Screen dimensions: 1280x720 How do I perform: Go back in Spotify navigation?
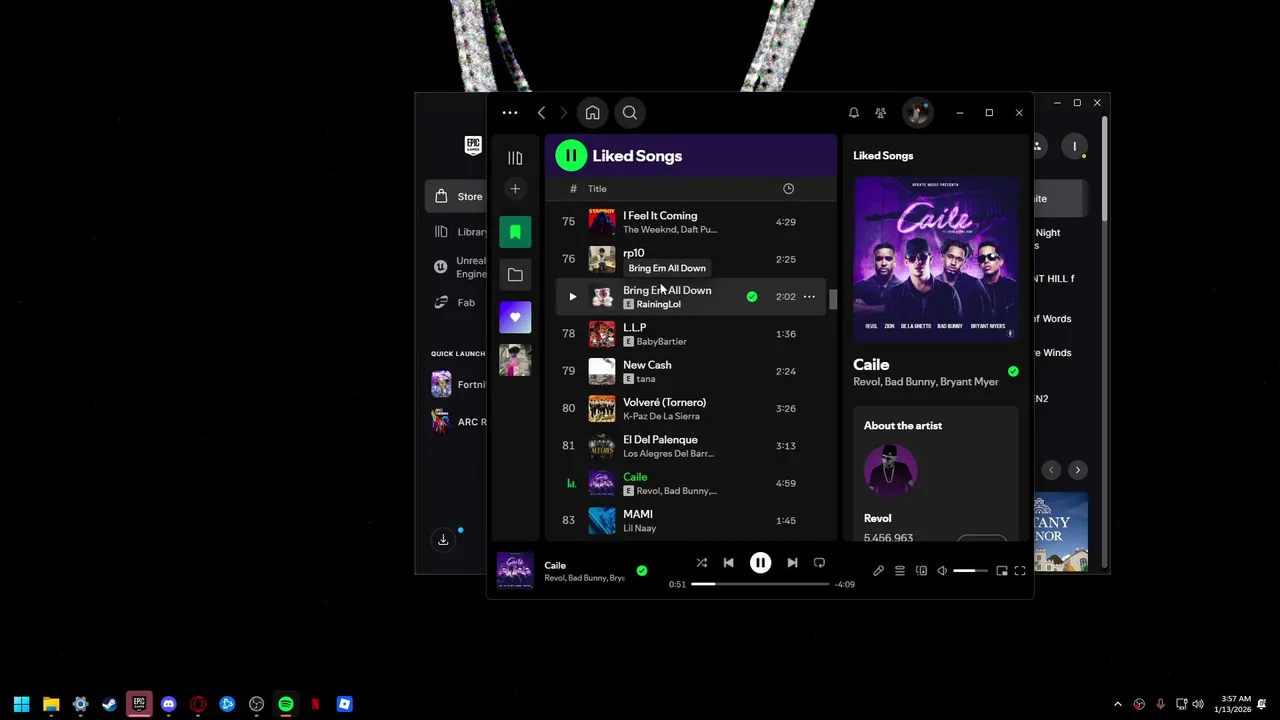[541, 113]
